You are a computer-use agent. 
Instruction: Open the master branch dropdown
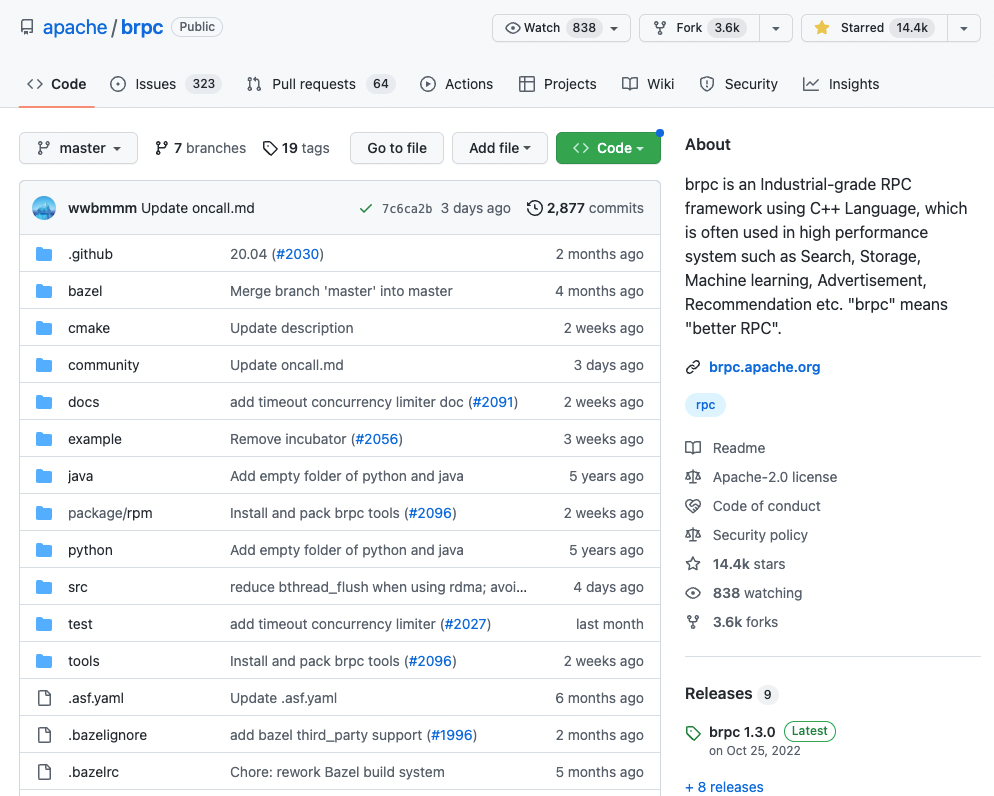click(x=78, y=147)
